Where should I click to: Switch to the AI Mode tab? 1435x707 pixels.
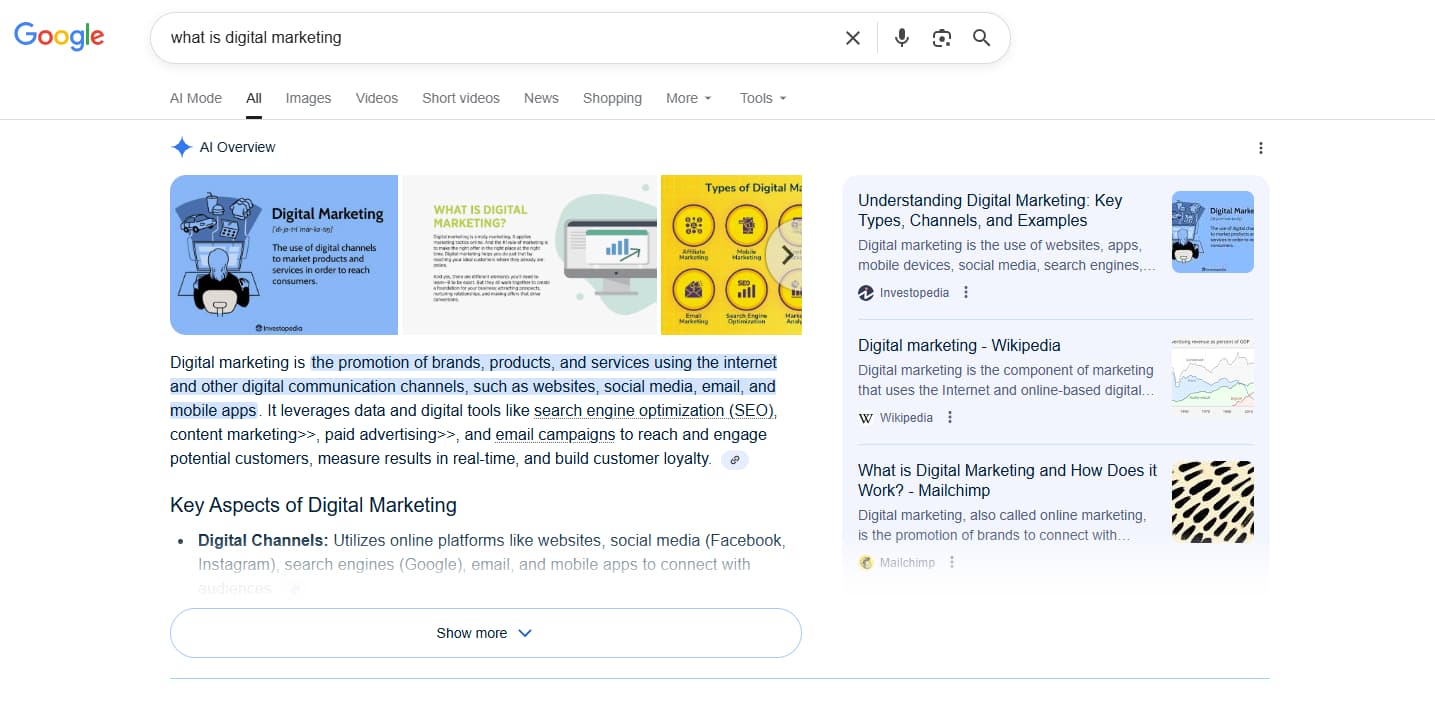coord(196,98)
